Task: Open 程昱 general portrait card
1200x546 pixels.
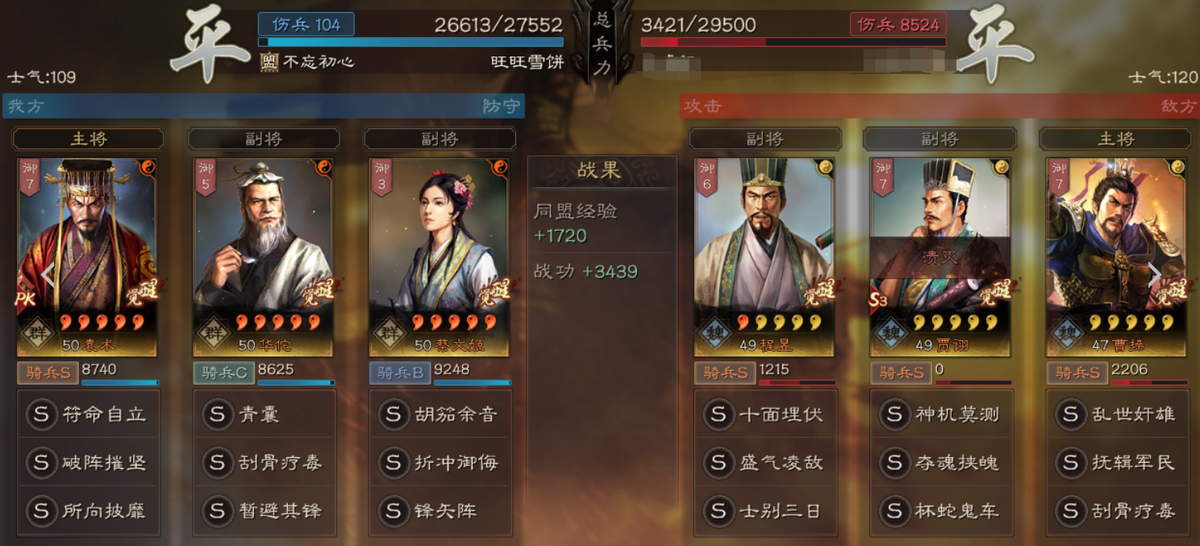Action: point(764,257)
